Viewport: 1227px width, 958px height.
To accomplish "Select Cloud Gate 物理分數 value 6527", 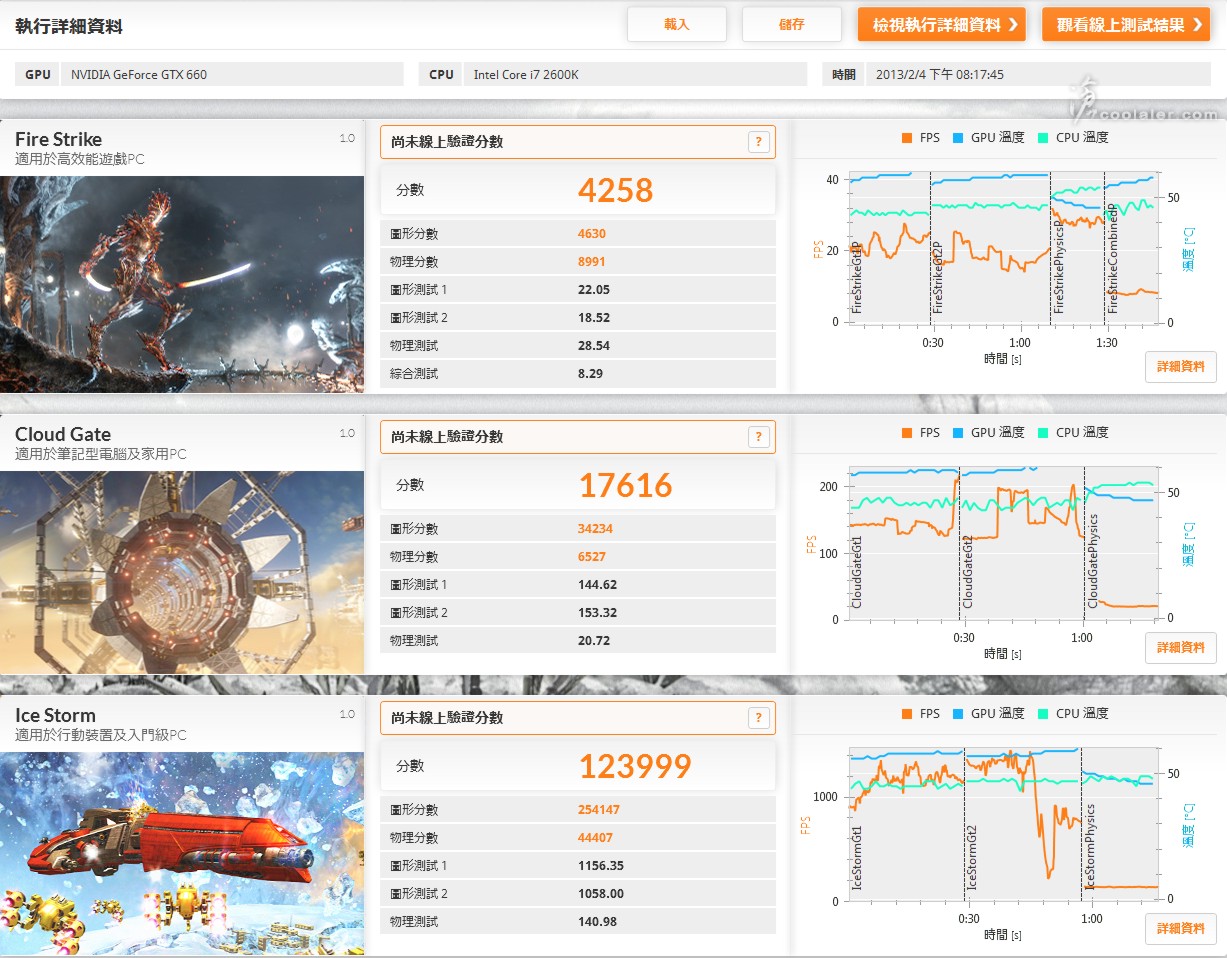I will click(x=592, y=557).
